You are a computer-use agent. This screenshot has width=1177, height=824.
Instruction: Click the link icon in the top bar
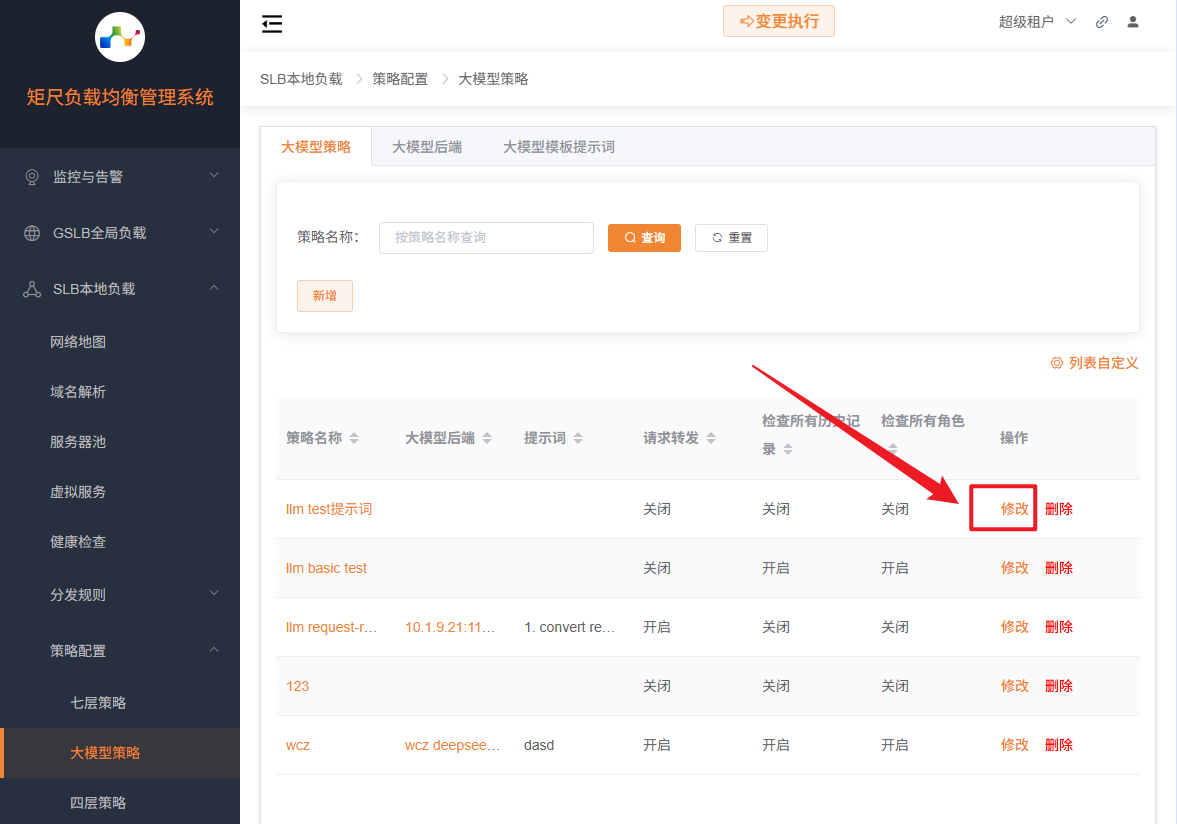pyautogui.click(x=1101, y=21)
